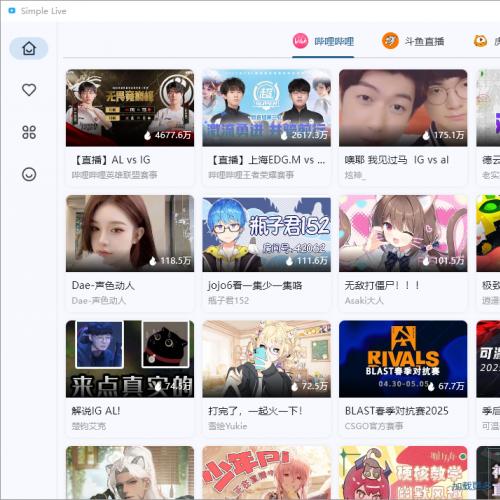Click the 111.6万 viewer count badge

(307, 260)
